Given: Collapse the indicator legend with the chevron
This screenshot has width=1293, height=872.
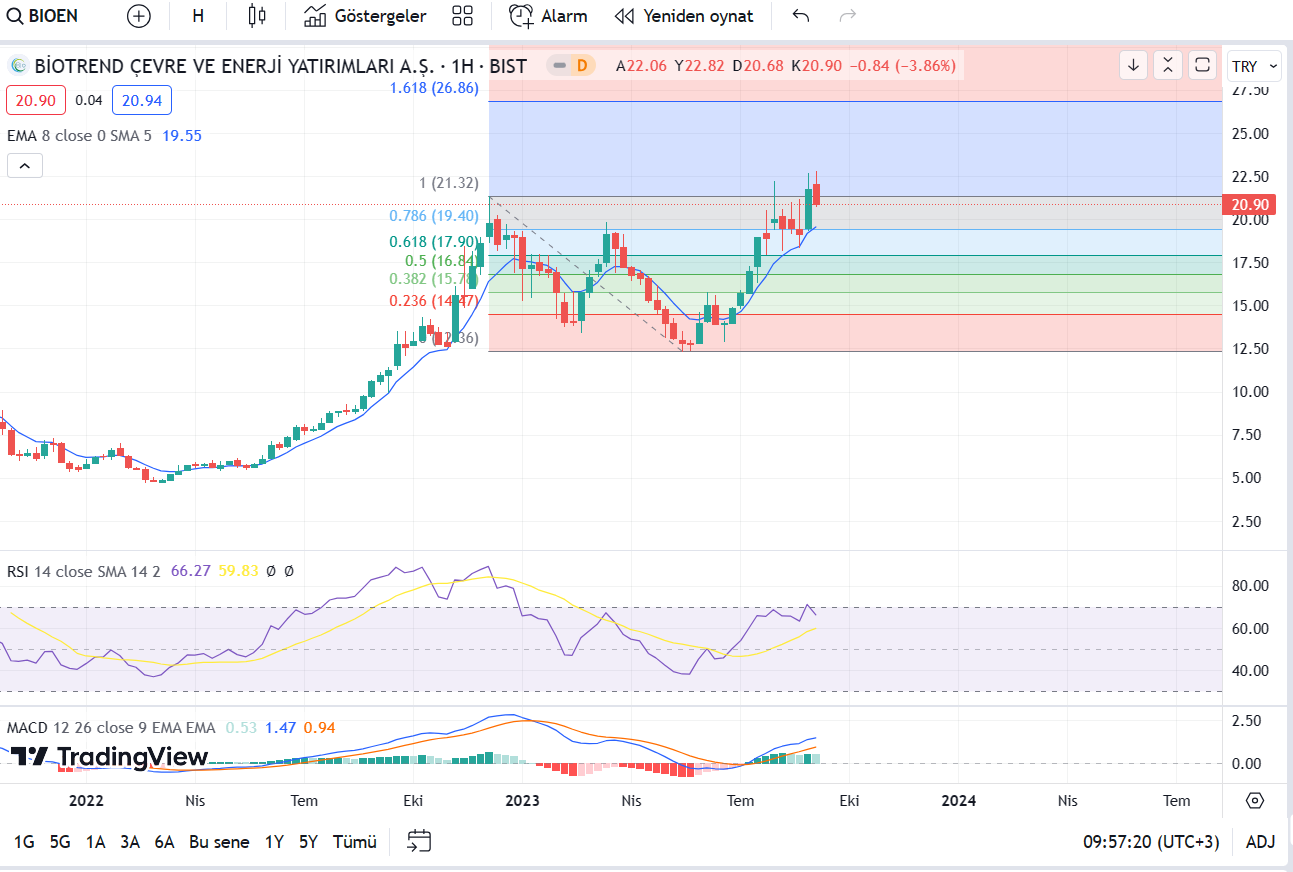Looking at the screenshot, I should (x=25, y=166).
